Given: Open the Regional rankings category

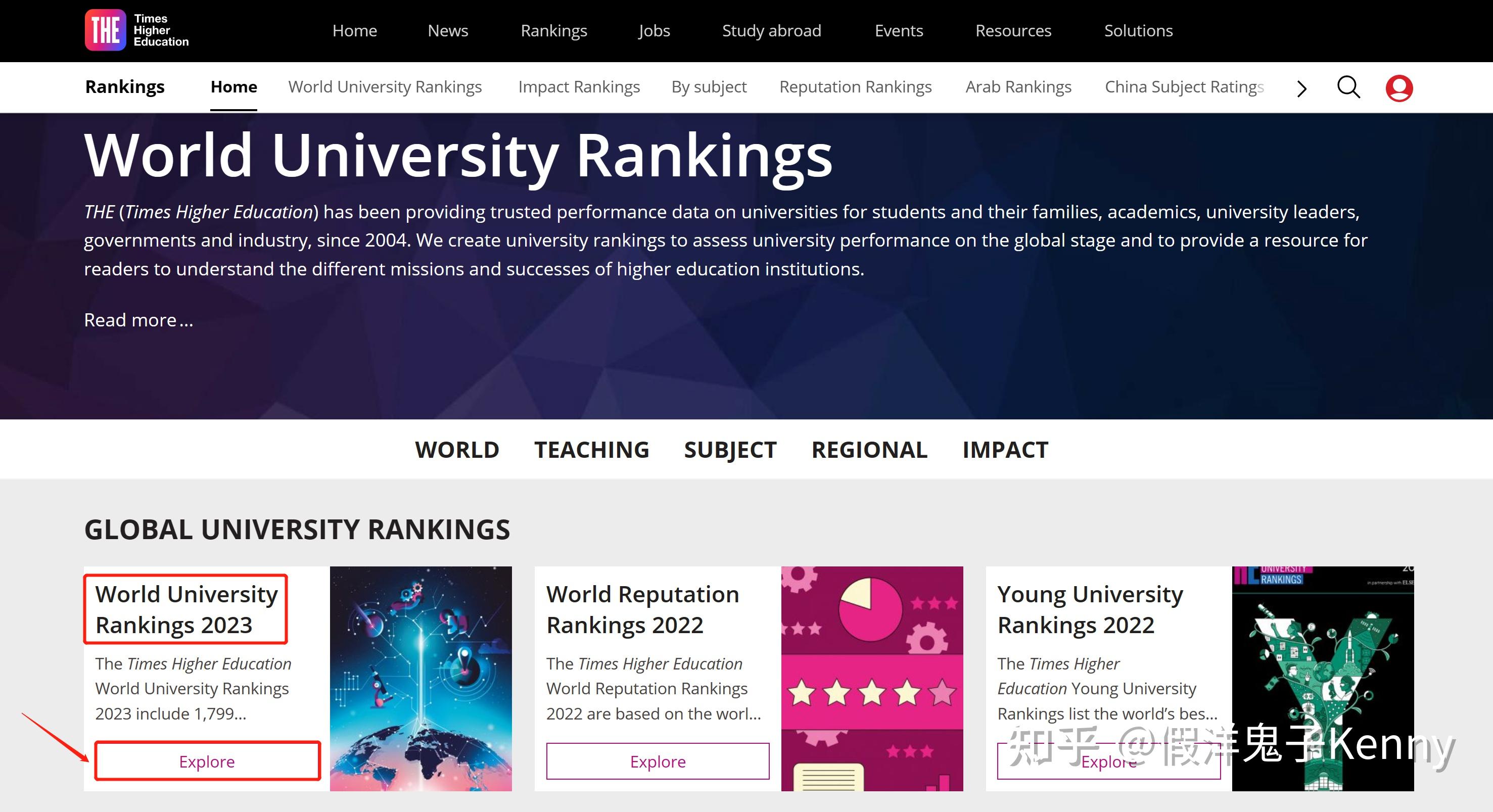Looking at the screenshot, I should pyautogui.click(x=869, y=449).
